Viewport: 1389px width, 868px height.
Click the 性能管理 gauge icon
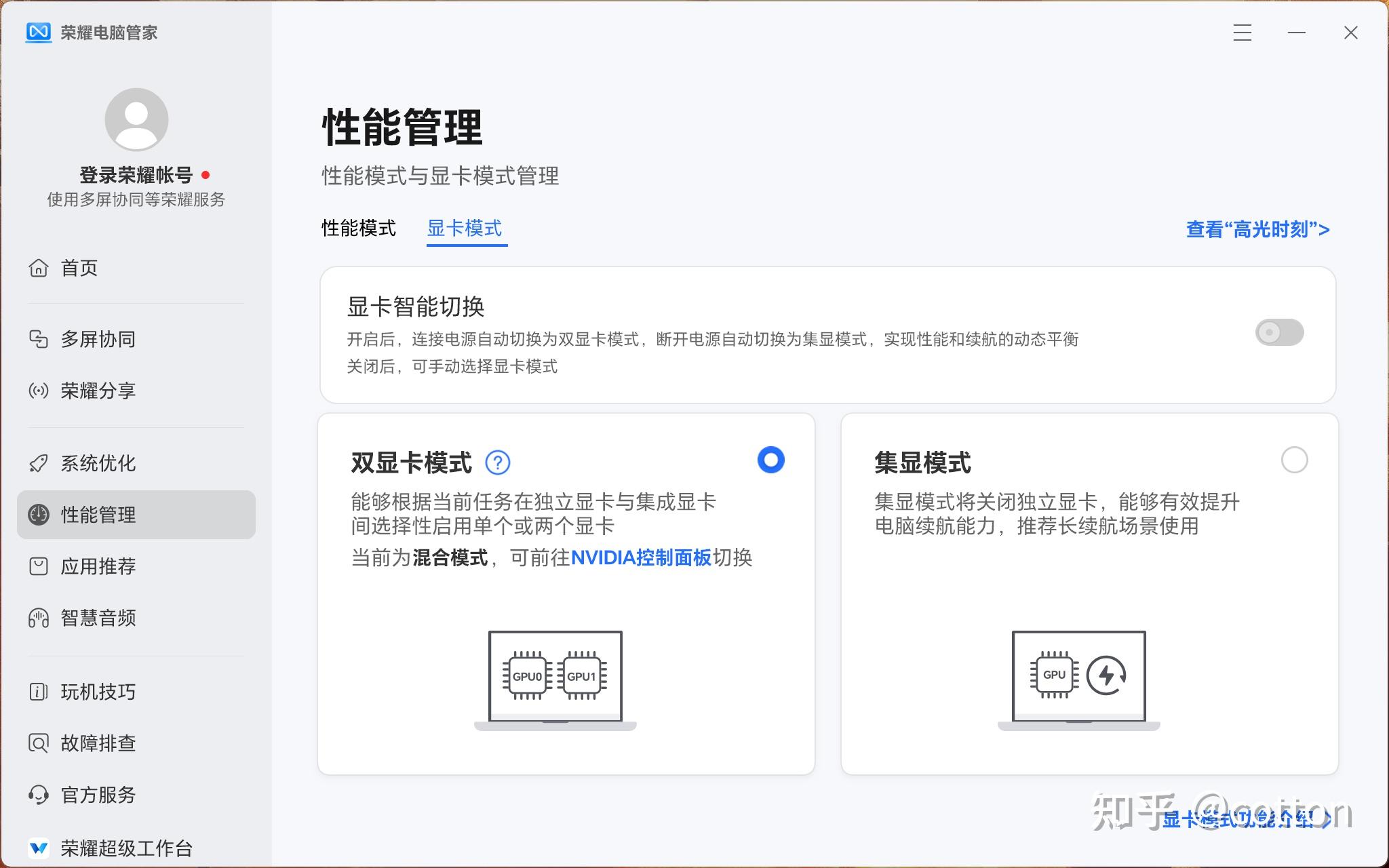(39, 515)
